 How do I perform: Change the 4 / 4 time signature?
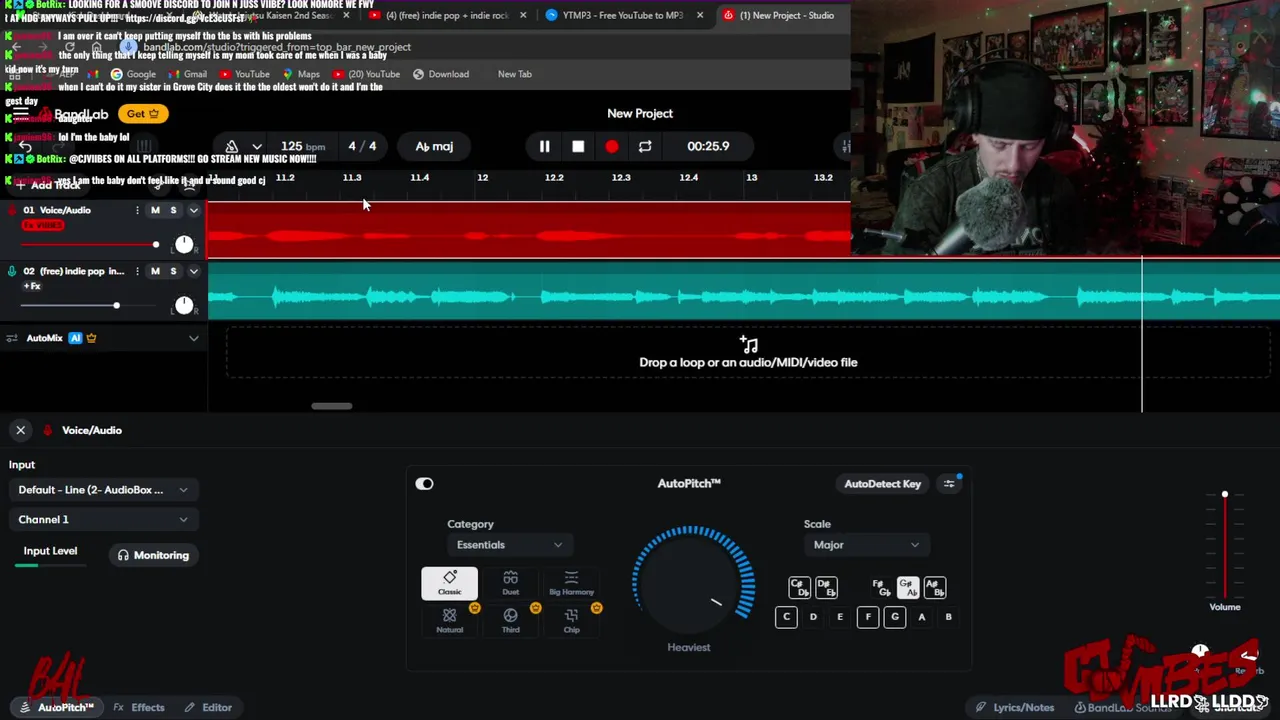362,146
